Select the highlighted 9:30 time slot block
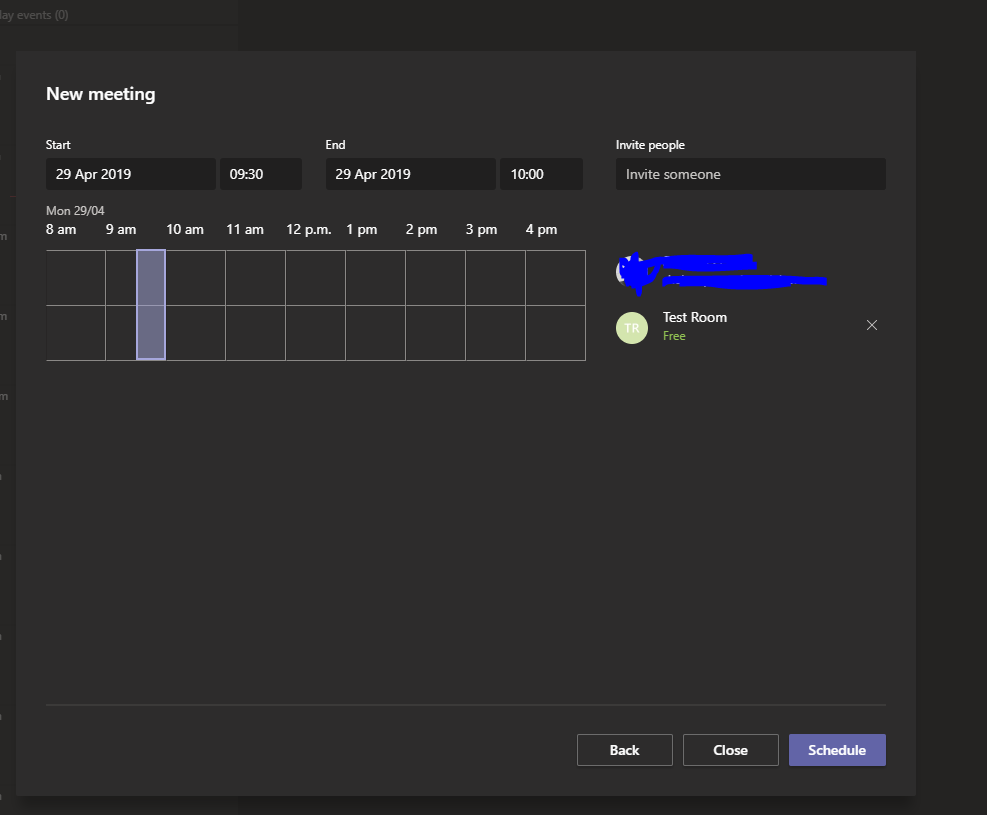This screenshot has width=987, height=815. tap(151, 305)
